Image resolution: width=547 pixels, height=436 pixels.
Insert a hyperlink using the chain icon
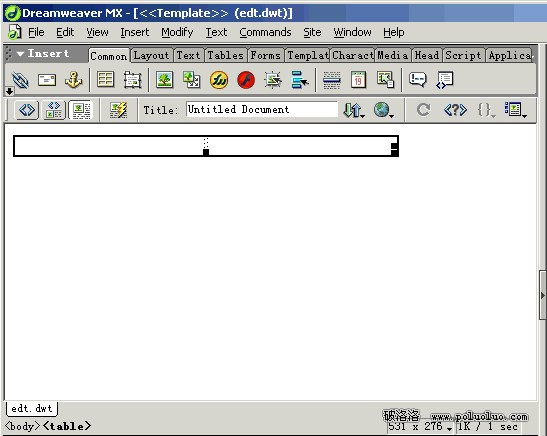pyautogui.click(x=20, y=80)
